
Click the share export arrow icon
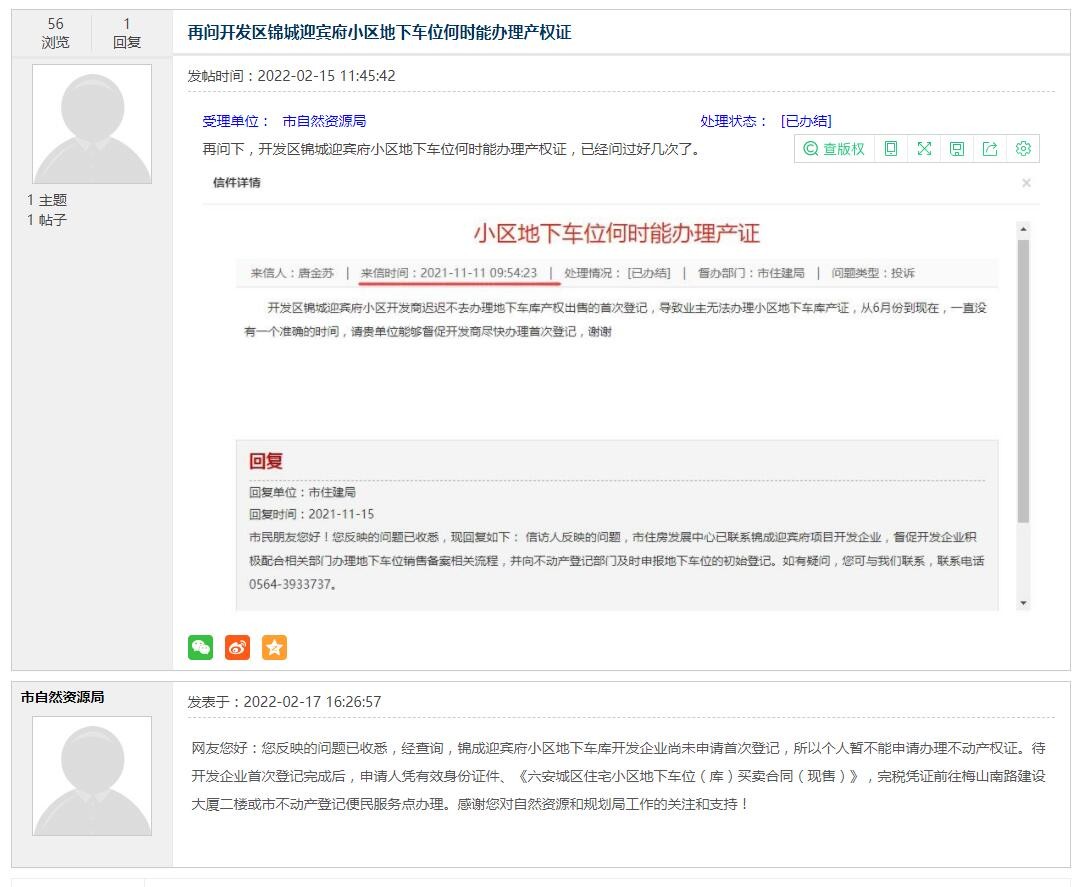pos(990,149)
